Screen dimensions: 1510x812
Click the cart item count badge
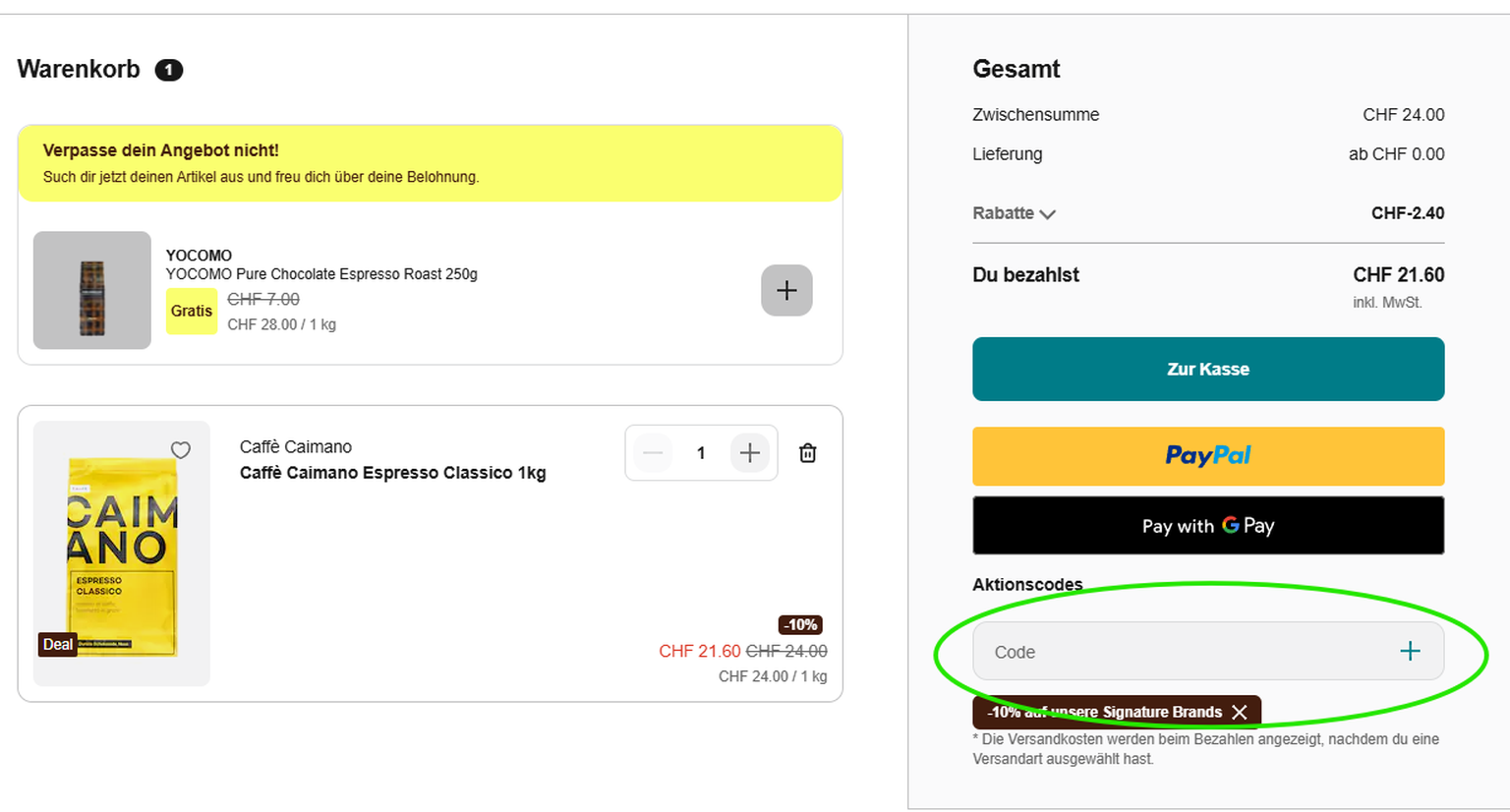[x=169, y=70]
